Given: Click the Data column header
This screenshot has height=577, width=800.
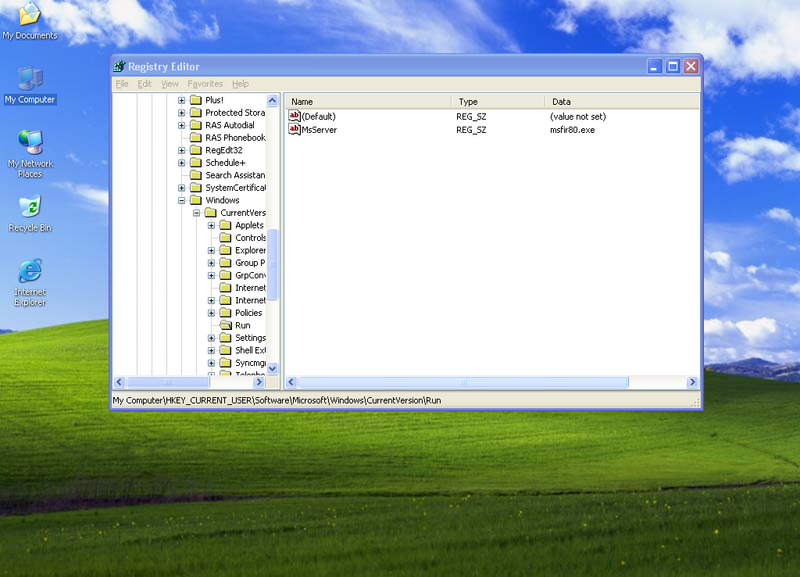Looking at the screenshot, I should (x=622, y=102).
